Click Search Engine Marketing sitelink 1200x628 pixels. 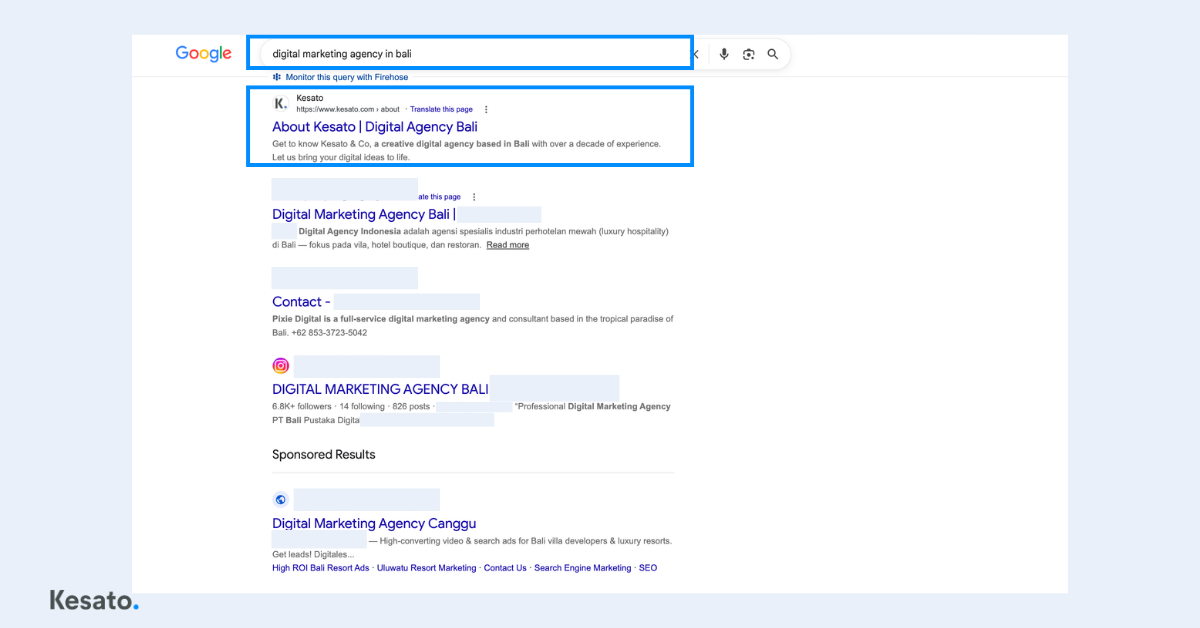coord(583,568)
